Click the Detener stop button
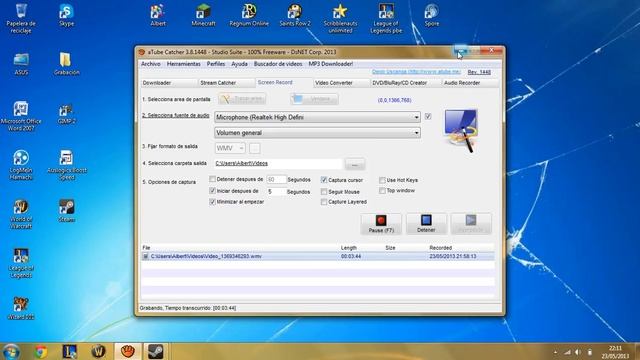Image resolution: width=640 pixels, height=360 pixels. (x=426, y=224)
